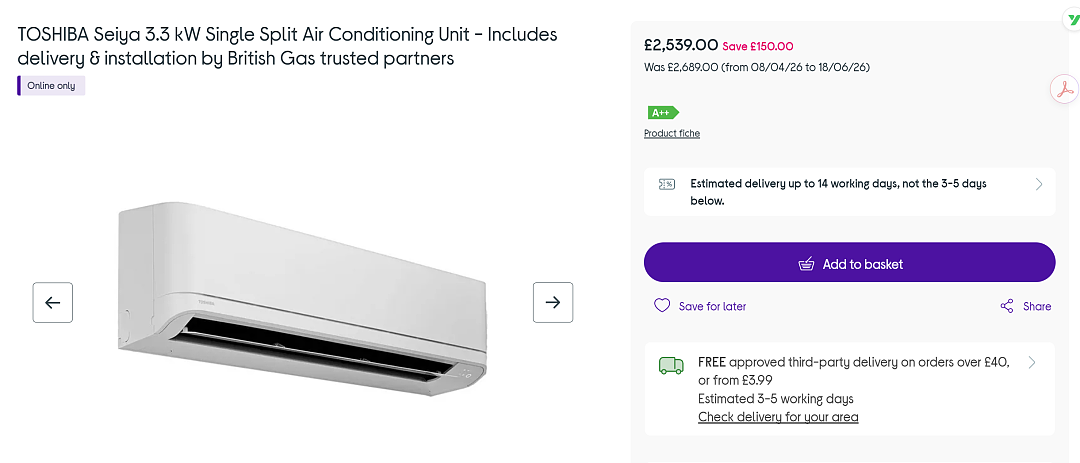The image size is (1080, 463).
Task: Click the Save for later text
Action: point(712,306)
